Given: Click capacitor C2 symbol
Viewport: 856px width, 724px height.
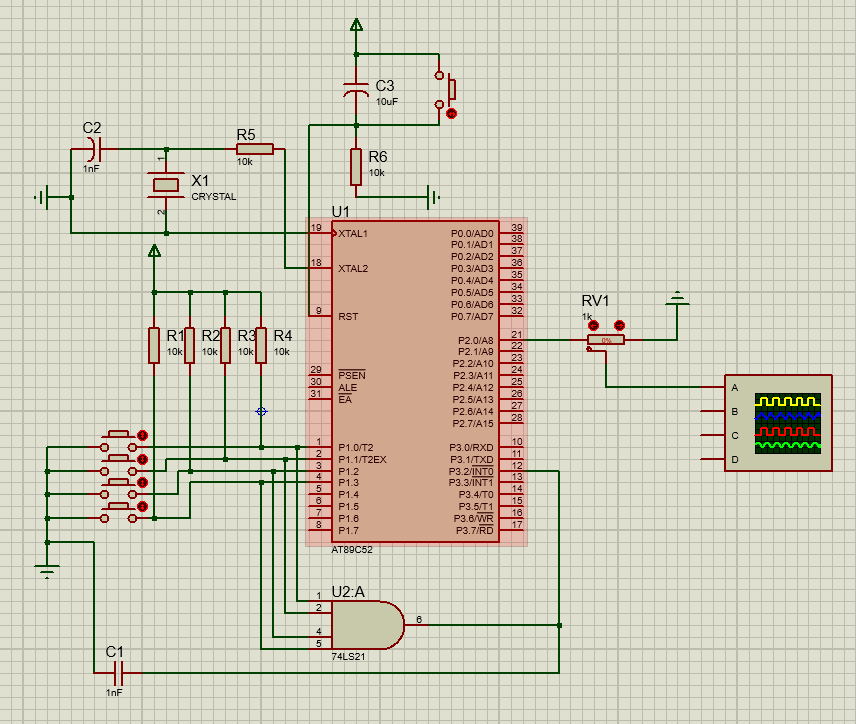Looking at the screenshot, I should coord(91,149).
